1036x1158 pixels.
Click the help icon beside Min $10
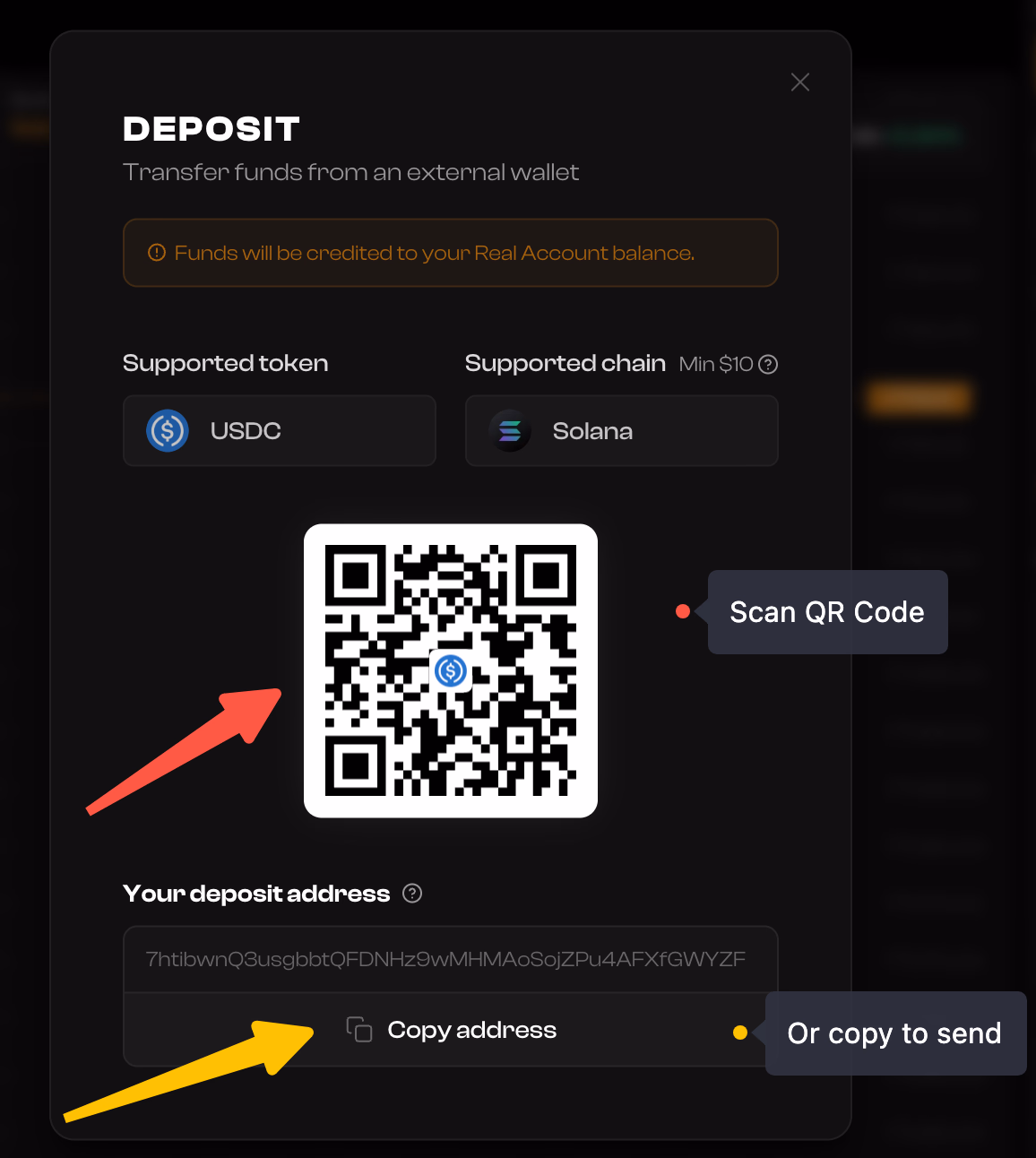pos(768,365)
